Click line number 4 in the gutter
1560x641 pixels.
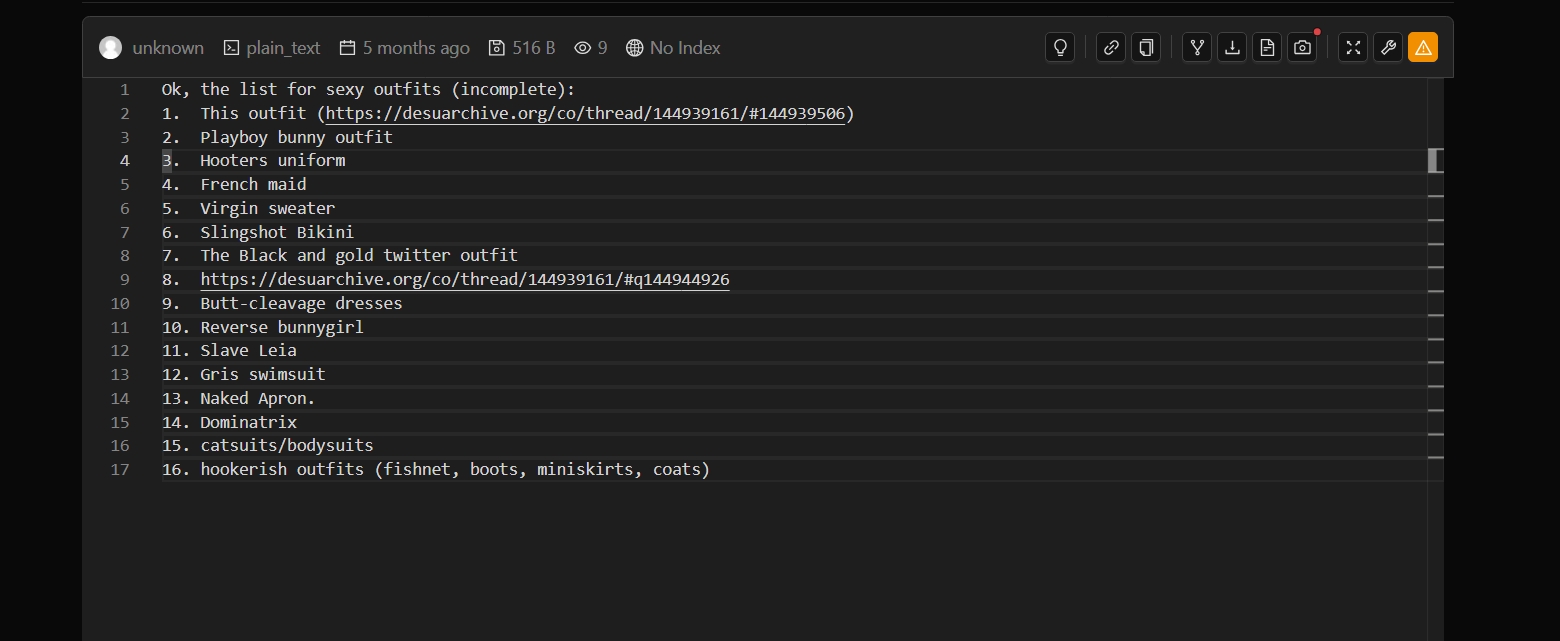[x=125, y=161]
